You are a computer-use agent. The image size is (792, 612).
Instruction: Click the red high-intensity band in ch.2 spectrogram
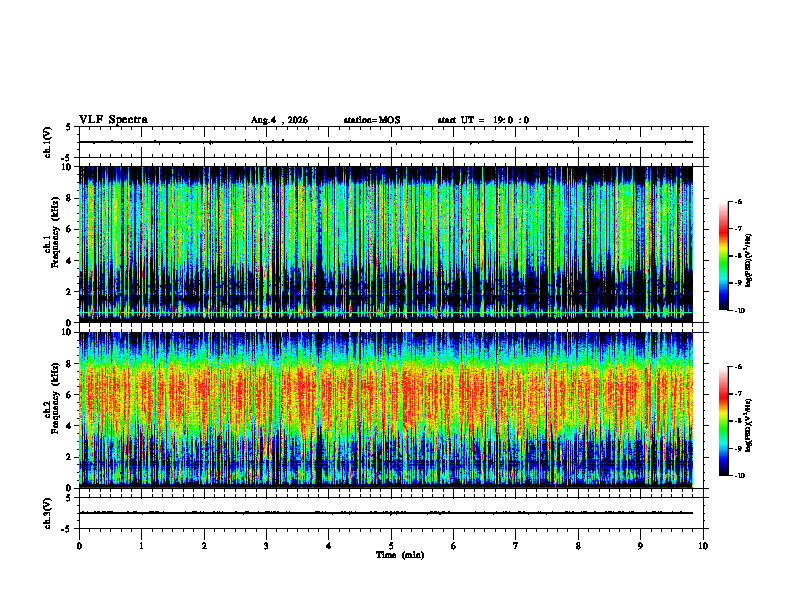pyautogui.click(x=386, y=391)
